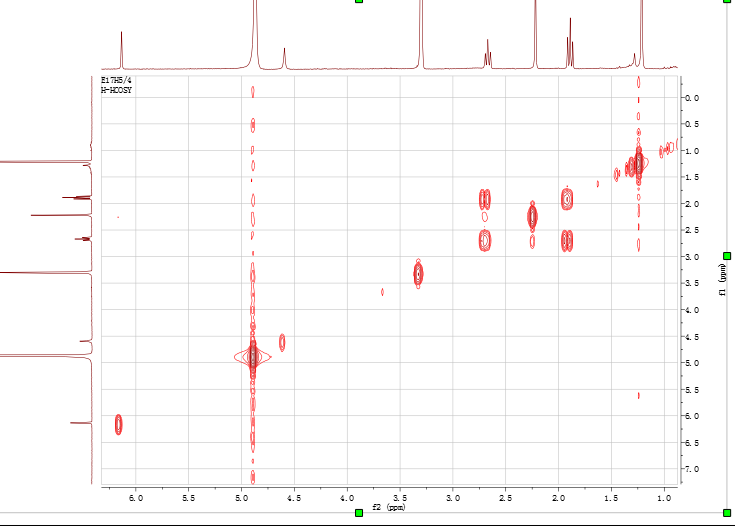This screenshot has width=735, height=526.
Task: Click the 0.0 tick on the f1 axis
Action: pos(692,98)
